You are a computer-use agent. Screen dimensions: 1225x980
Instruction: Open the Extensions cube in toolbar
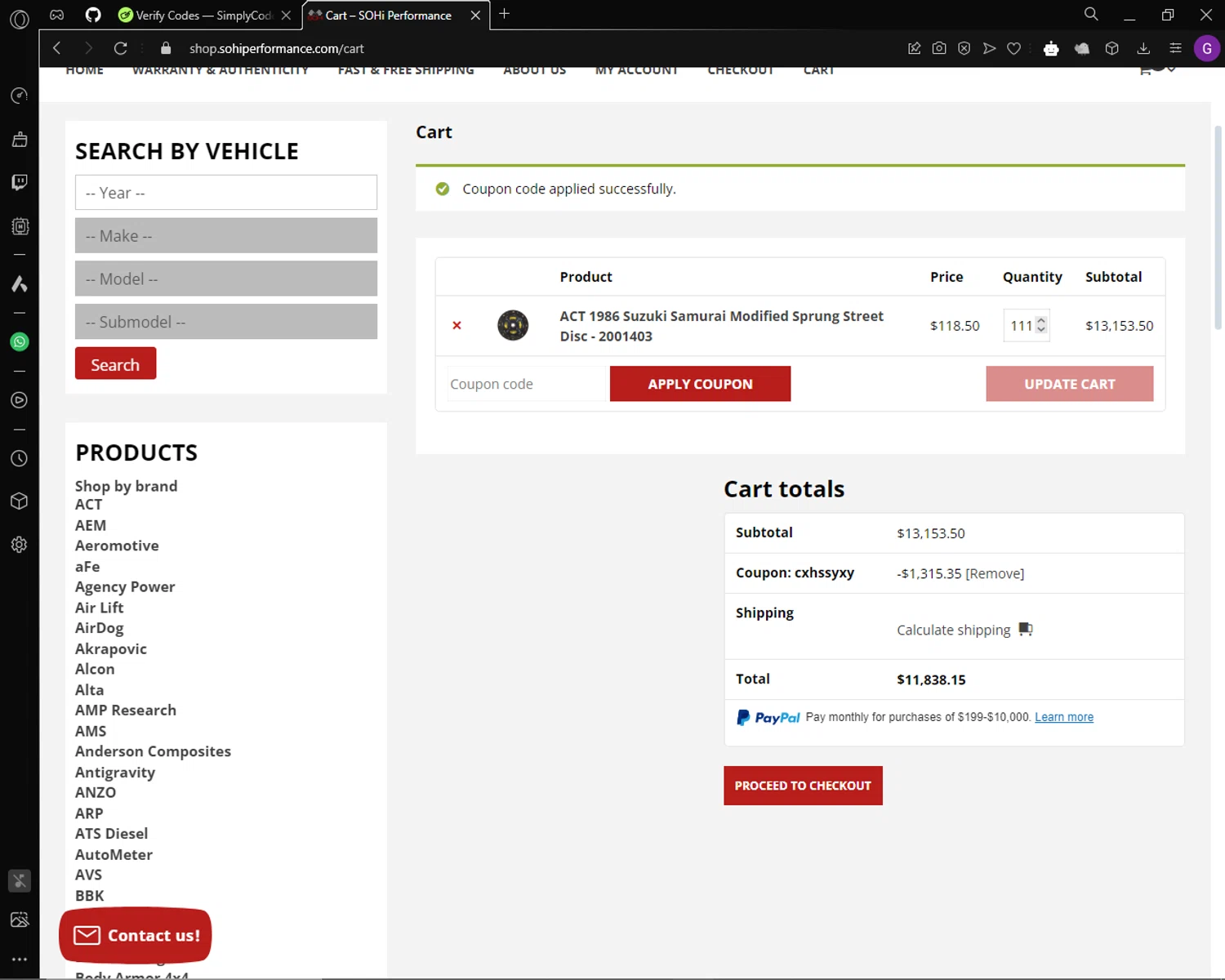(1111, 48)
